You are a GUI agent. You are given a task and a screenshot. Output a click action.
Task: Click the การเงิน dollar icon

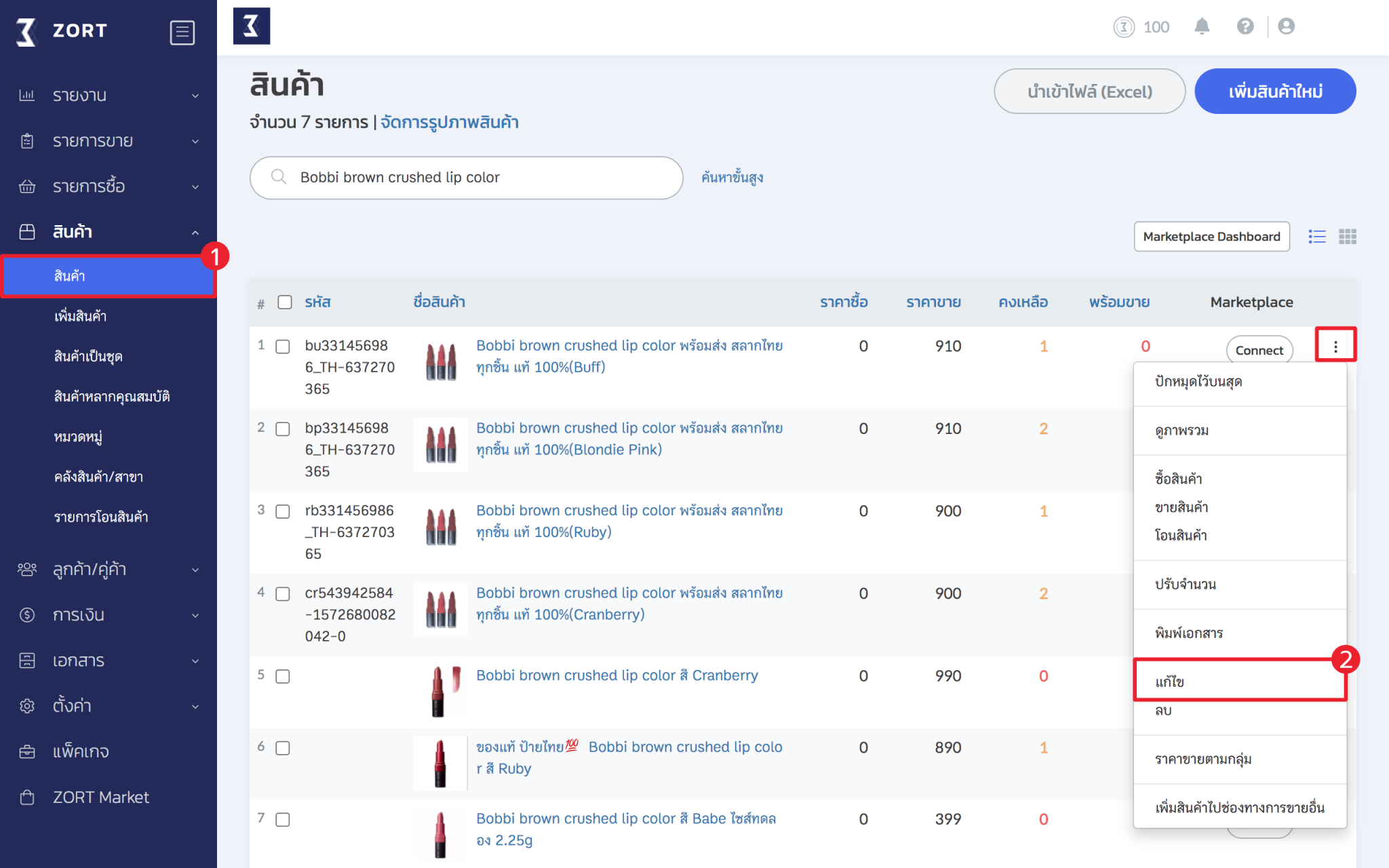(x=27, y=615)
